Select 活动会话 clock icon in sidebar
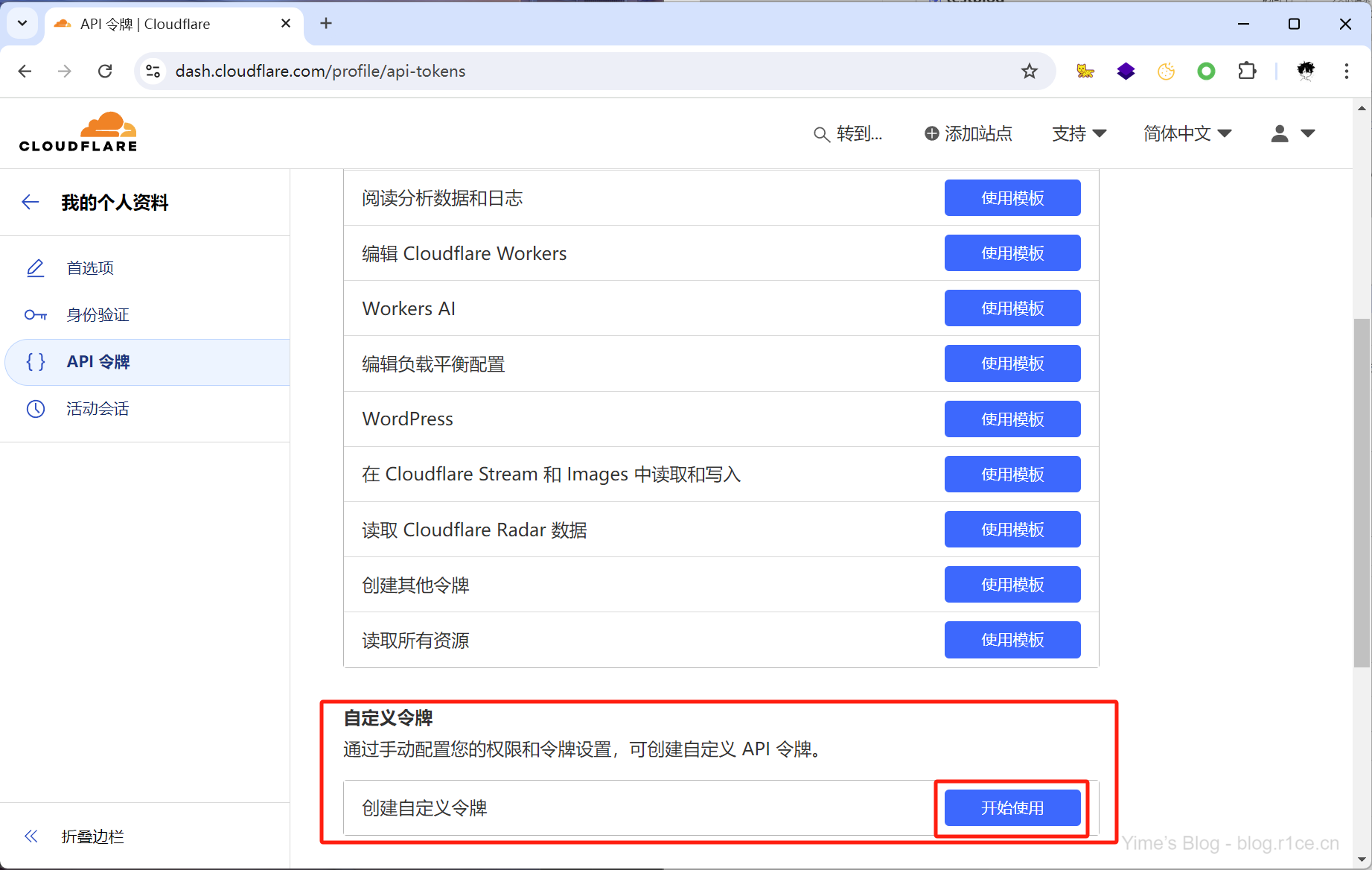The width and height of the screenshot is (1372, 870). tap(36, 409)
